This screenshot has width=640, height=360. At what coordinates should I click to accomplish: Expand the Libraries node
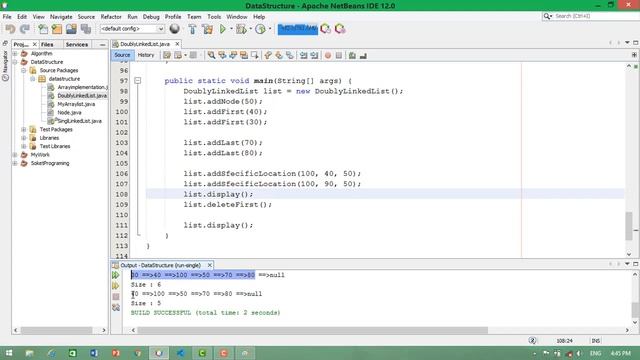pyautogui.click(x=24, y=138)
